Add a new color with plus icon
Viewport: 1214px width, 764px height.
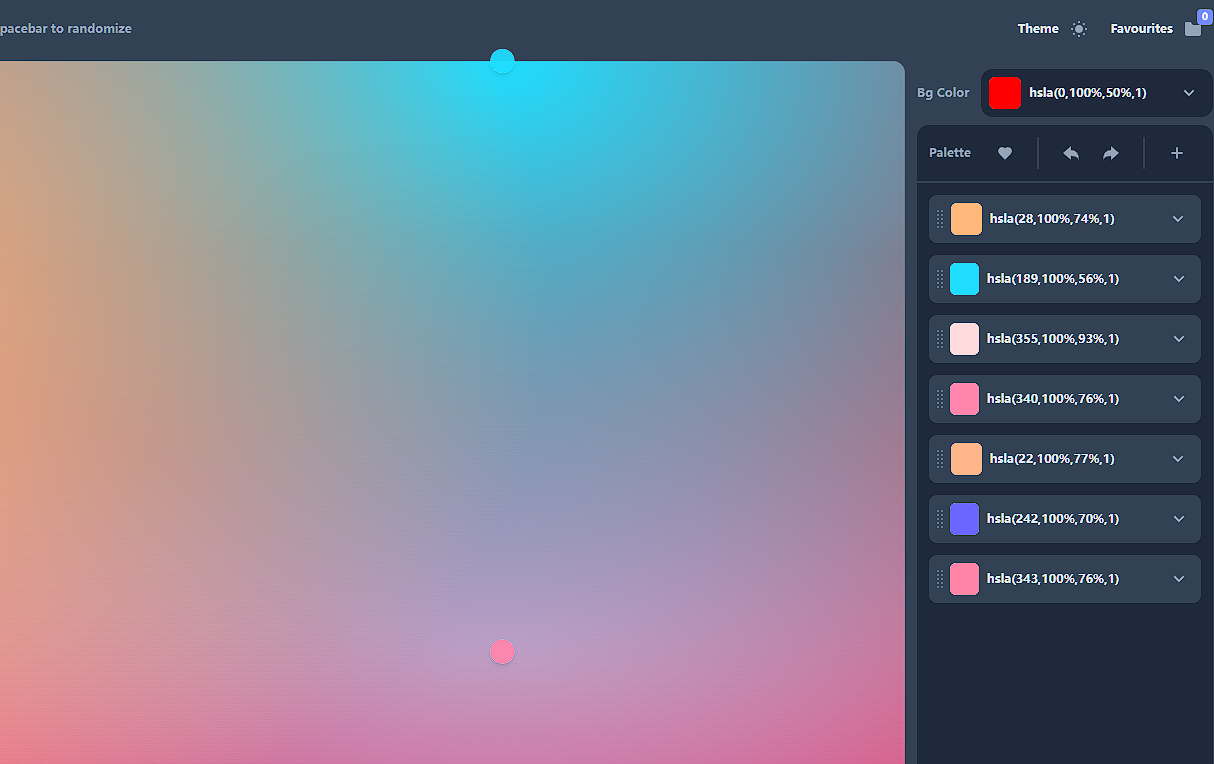1177,153
